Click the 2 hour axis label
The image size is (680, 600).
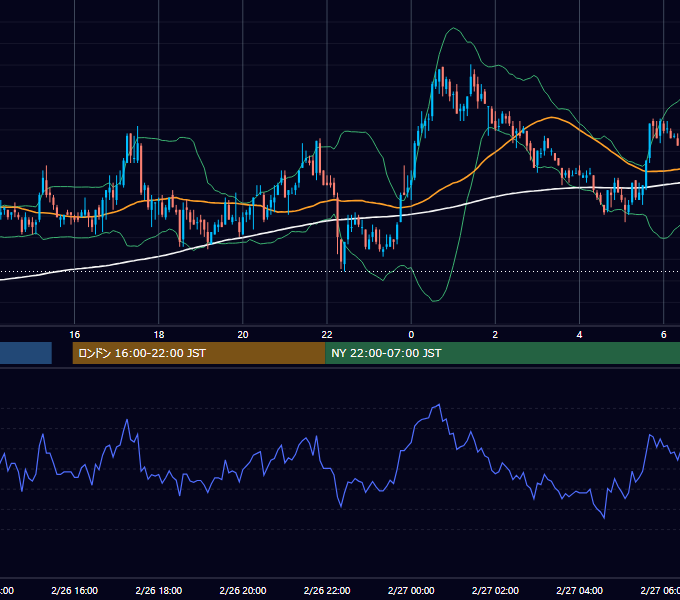495,335
